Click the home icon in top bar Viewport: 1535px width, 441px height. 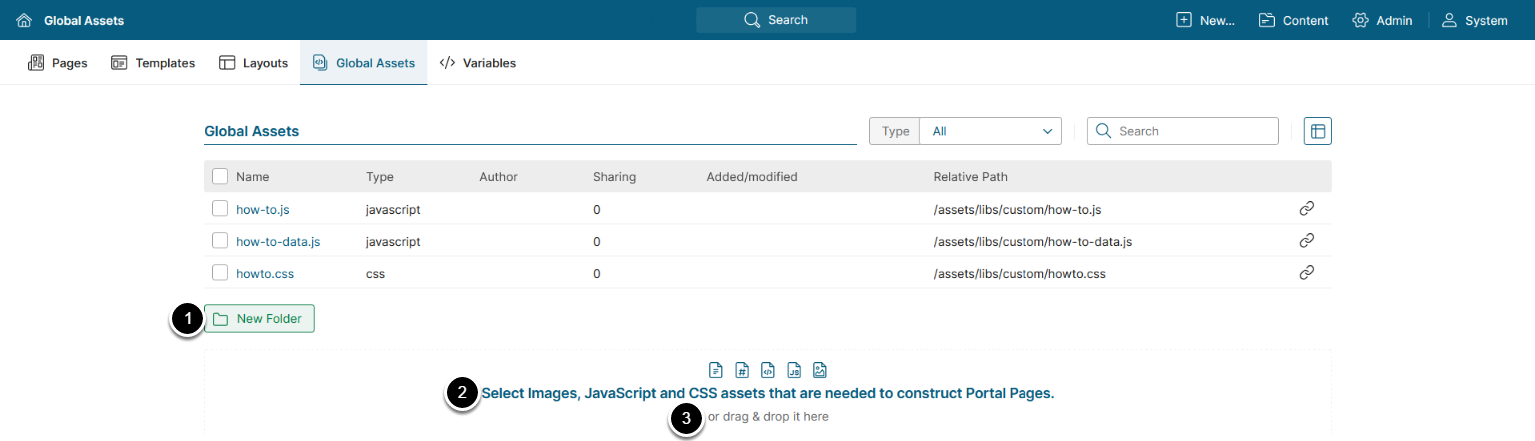tap(24, 20)
